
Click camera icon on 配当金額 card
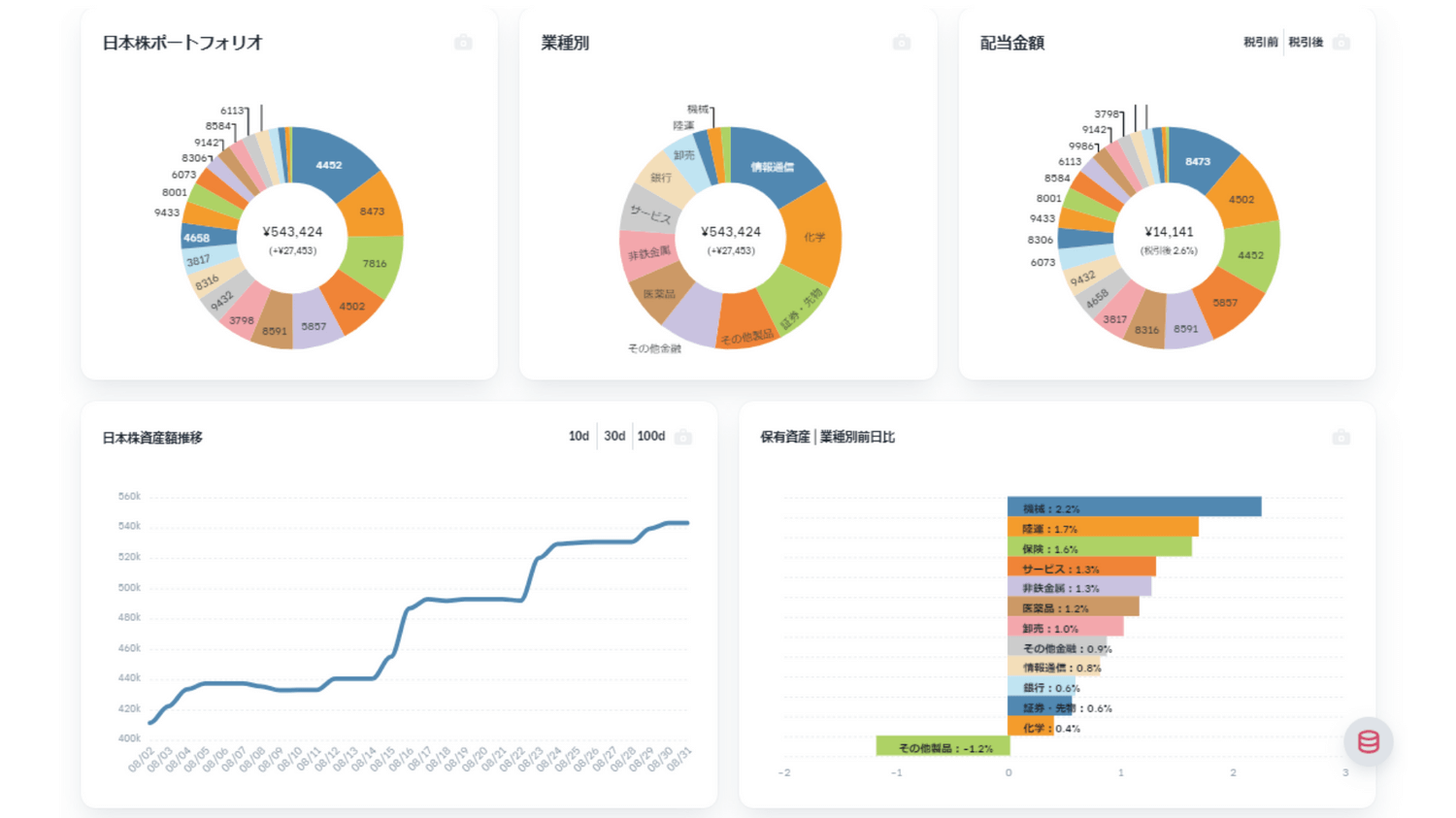[1341, 43]
